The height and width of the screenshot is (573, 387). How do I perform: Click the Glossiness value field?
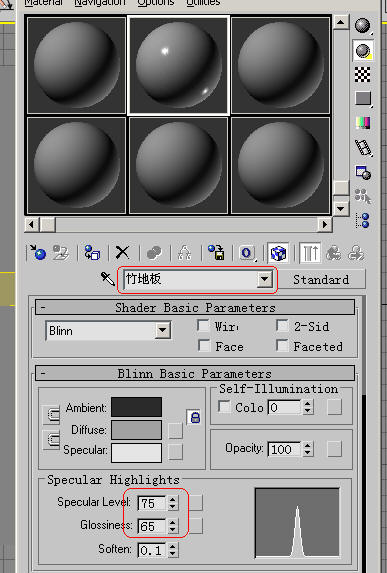152,527
